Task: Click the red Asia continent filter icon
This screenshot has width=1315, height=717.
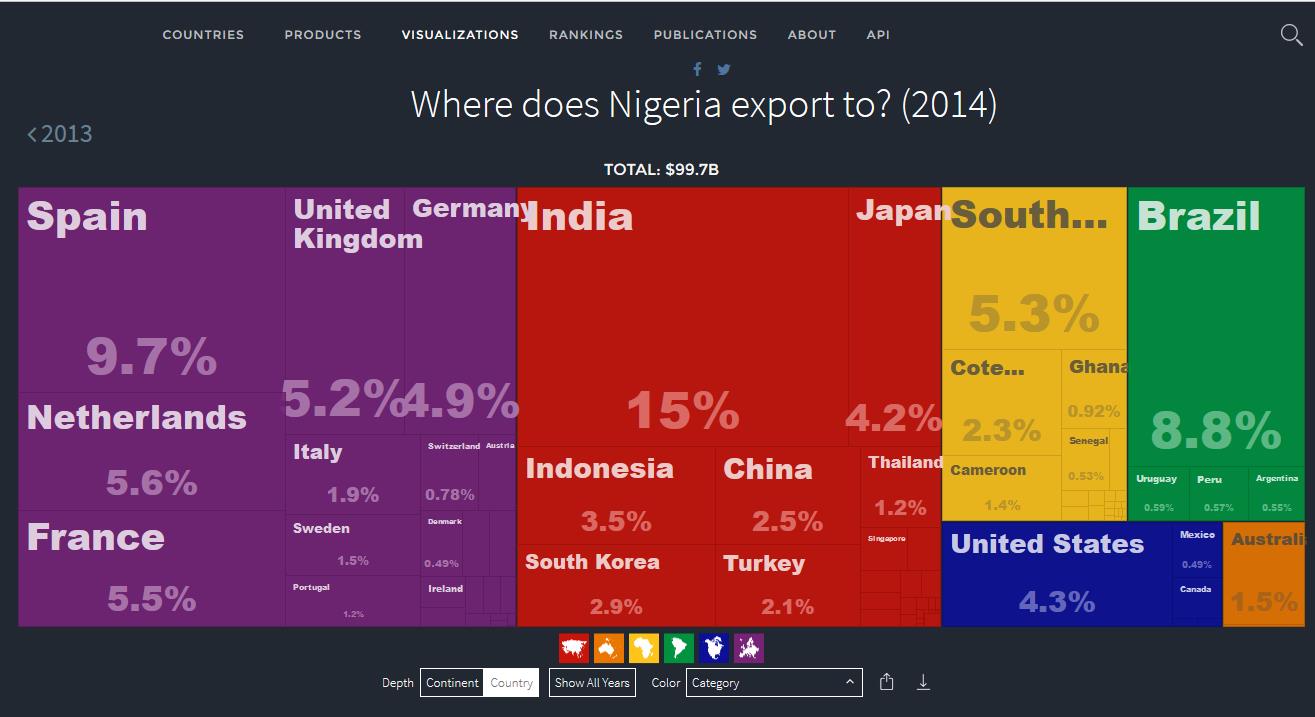Action: 574,648
